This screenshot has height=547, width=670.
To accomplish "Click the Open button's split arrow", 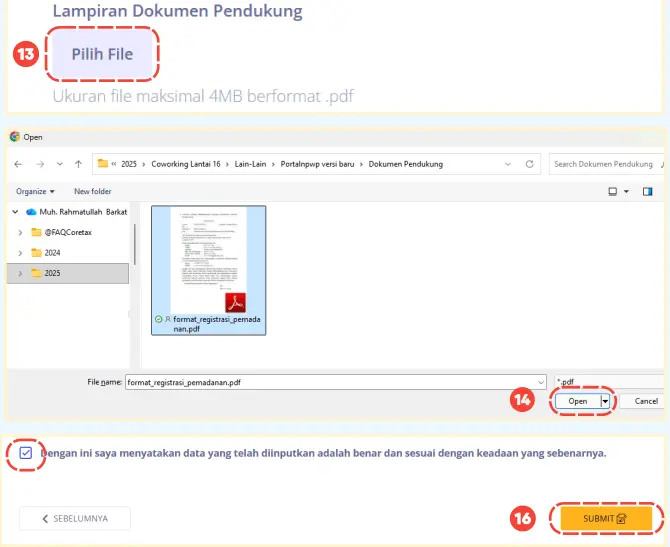I will point(605,401).
